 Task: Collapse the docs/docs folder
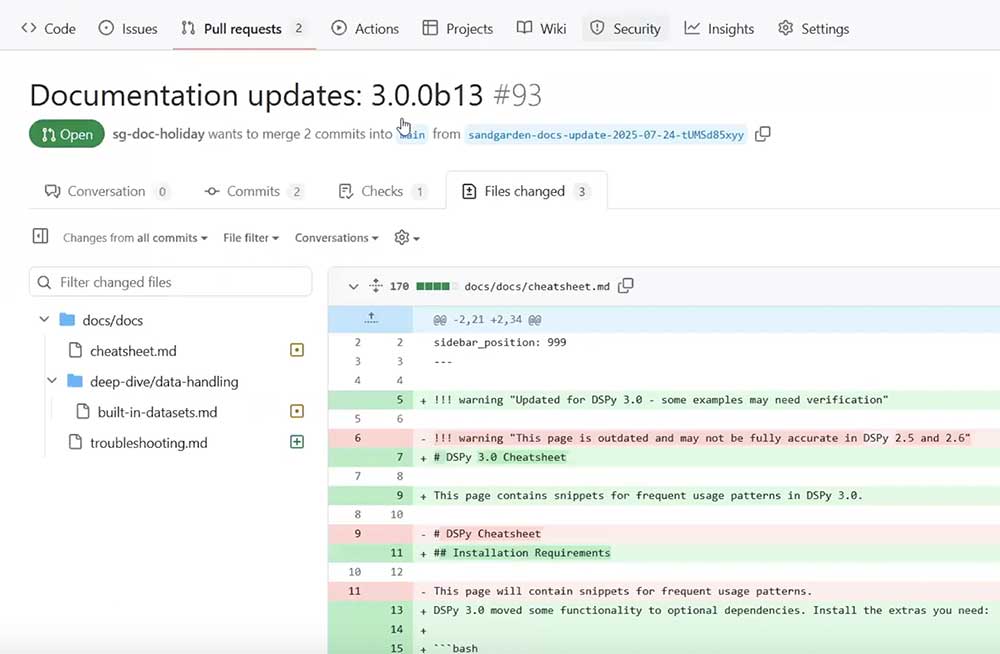(x=44, y=319)
